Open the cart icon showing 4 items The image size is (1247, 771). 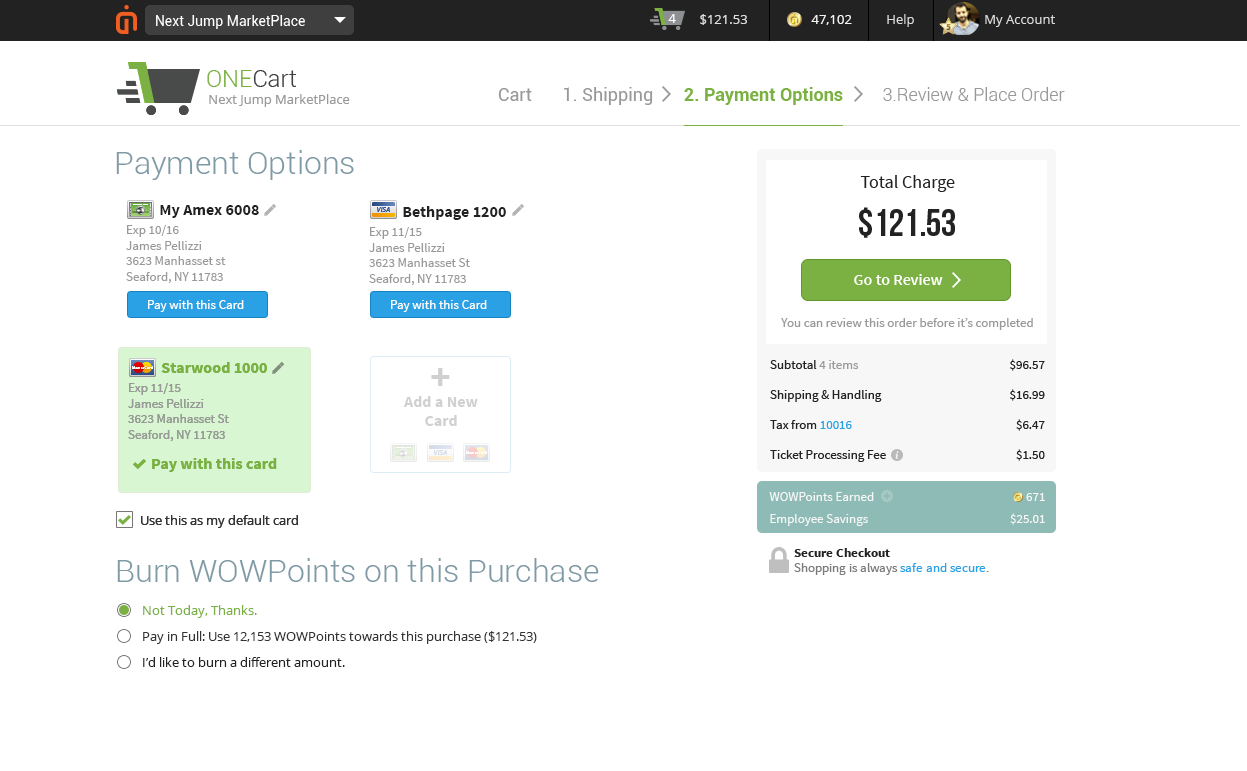(667, 19)
